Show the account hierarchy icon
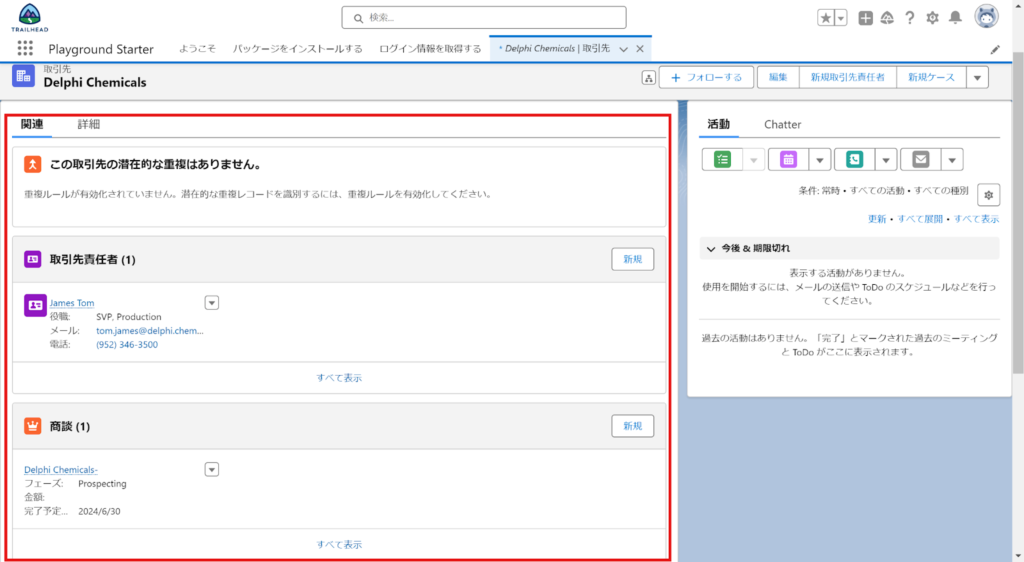Viewport: 1024px width, 562px height. pyautogui.click(x=648, y=78)
